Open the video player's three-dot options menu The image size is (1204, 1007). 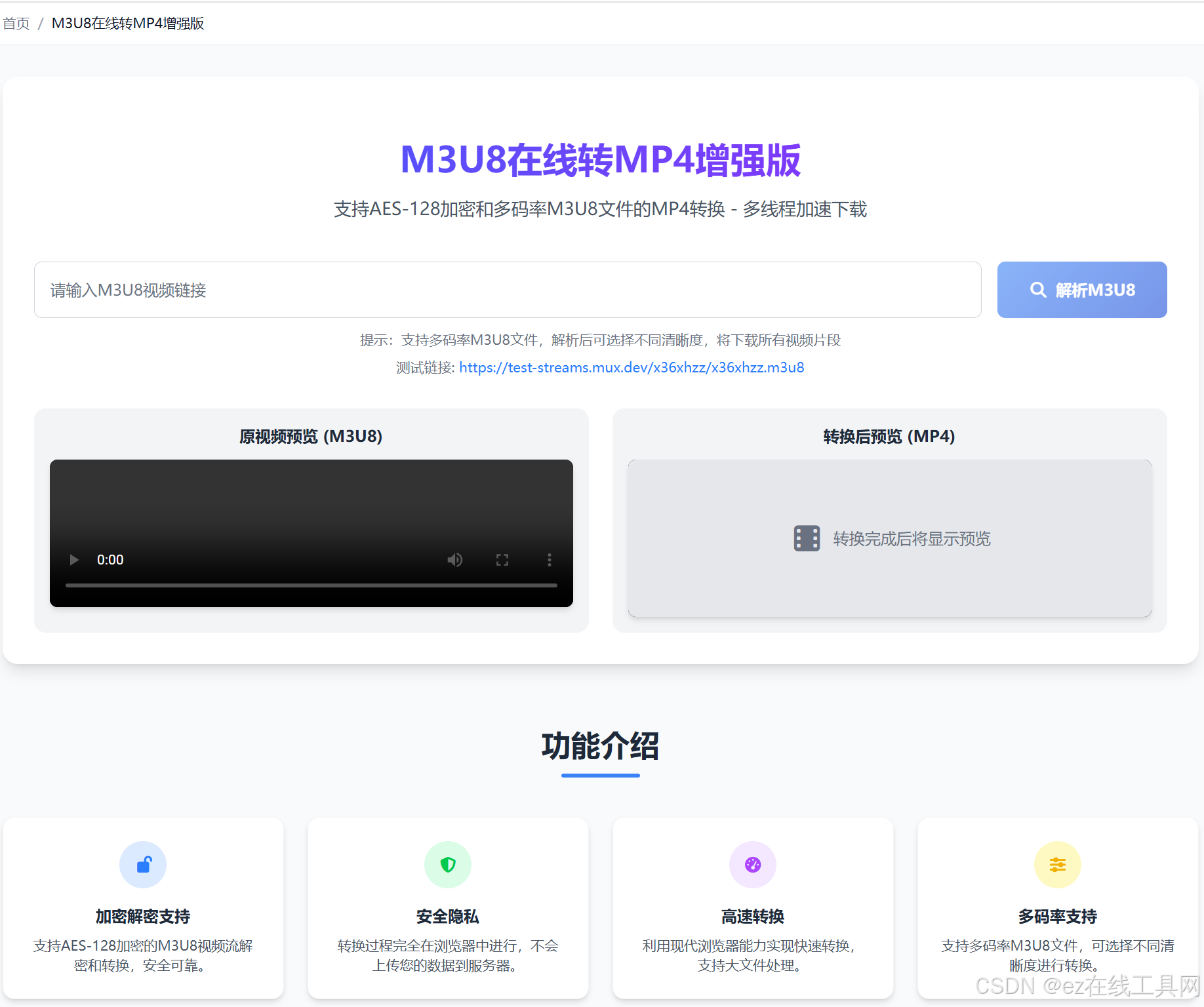(x=550, y=559)
